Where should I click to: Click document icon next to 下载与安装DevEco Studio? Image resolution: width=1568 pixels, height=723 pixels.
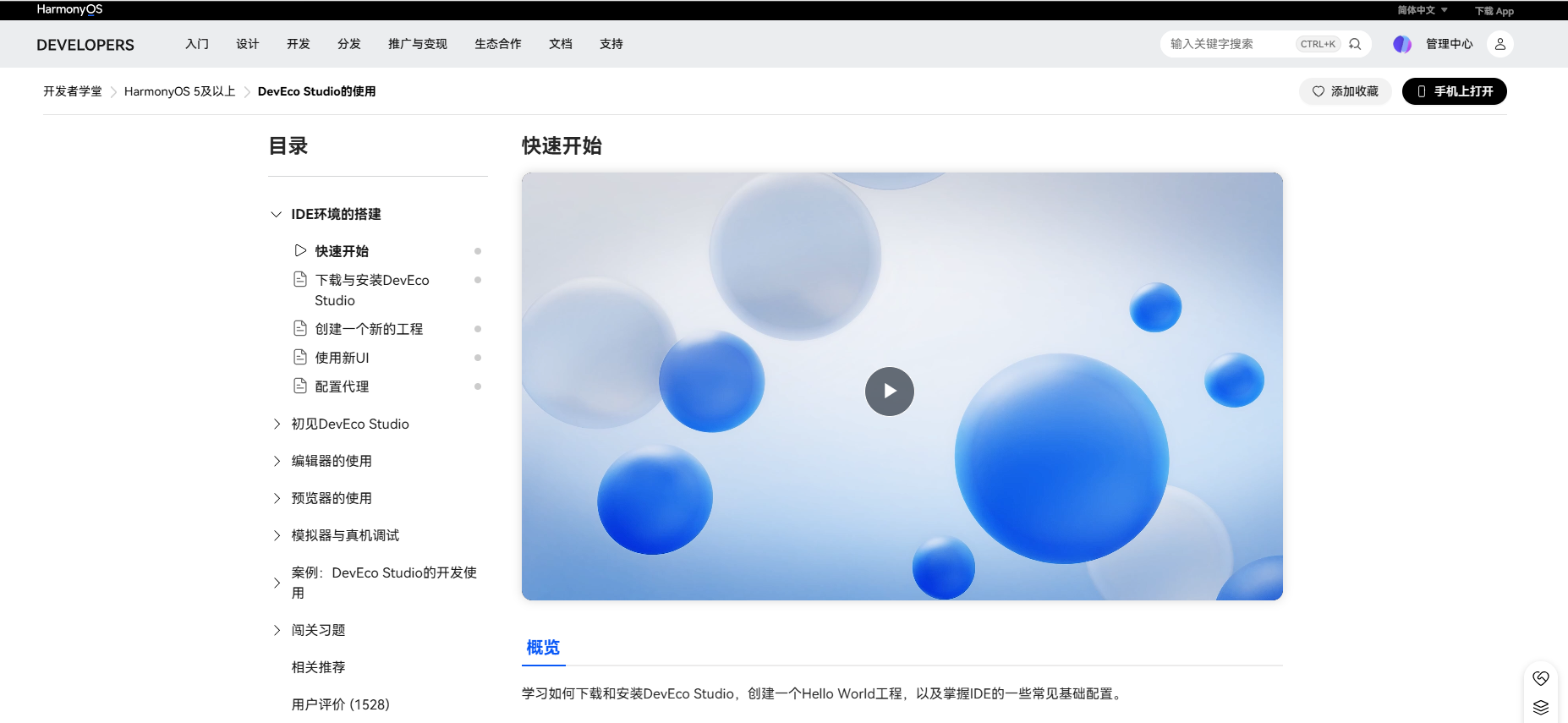(x=300, y=279)
